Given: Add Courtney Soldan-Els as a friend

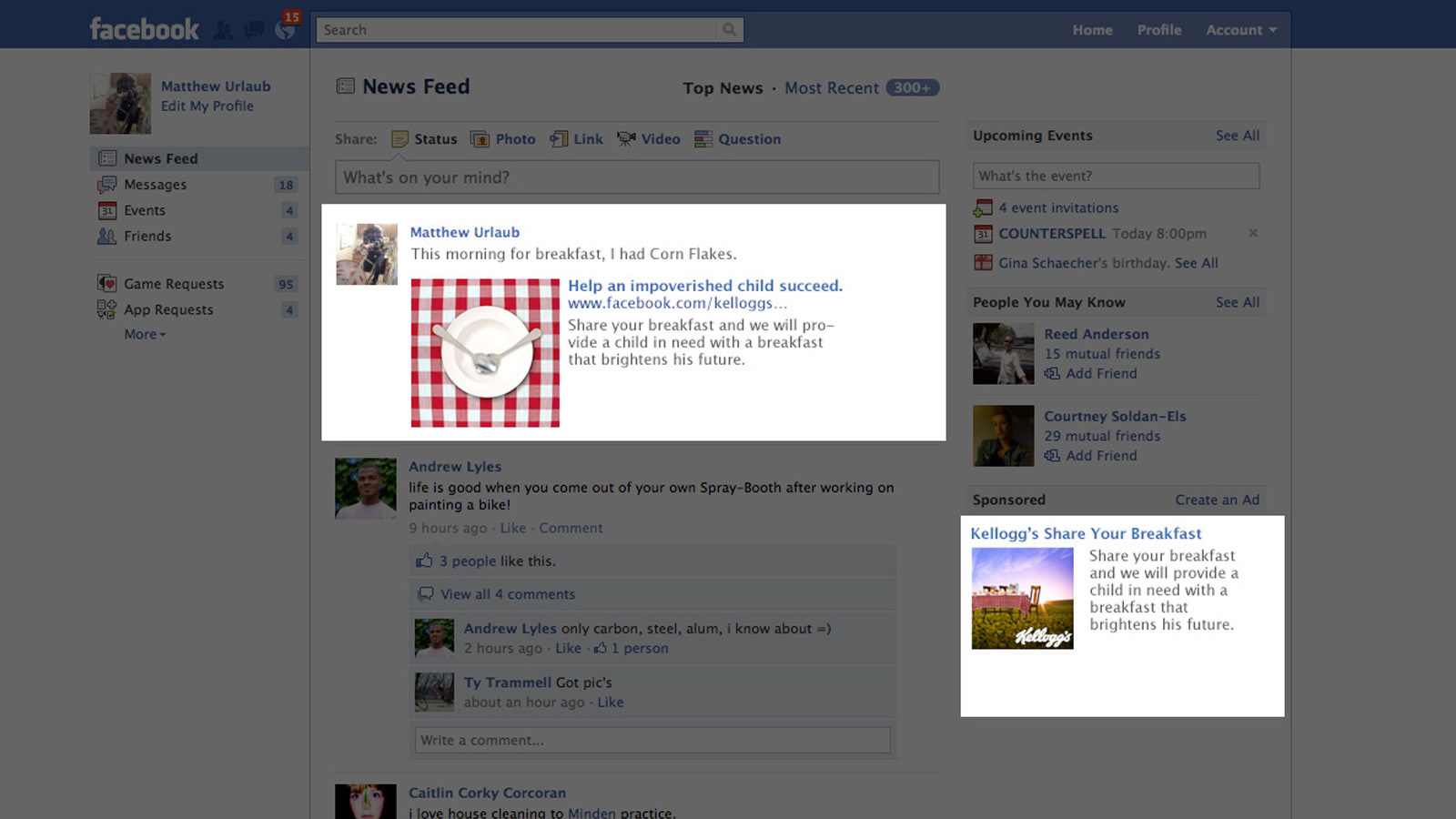Looking at the screenshot, I should pyautogui.click(x=1101, y=456).
